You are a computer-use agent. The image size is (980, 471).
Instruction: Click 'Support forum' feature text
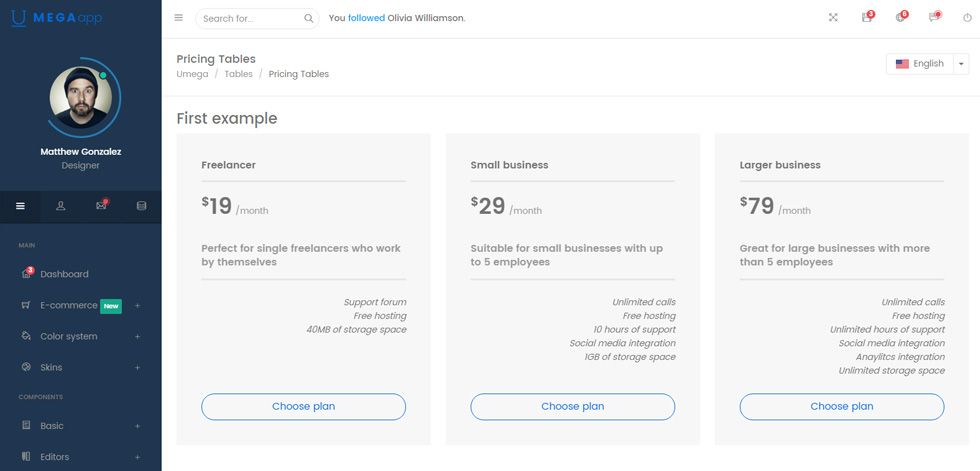(375, 302)
